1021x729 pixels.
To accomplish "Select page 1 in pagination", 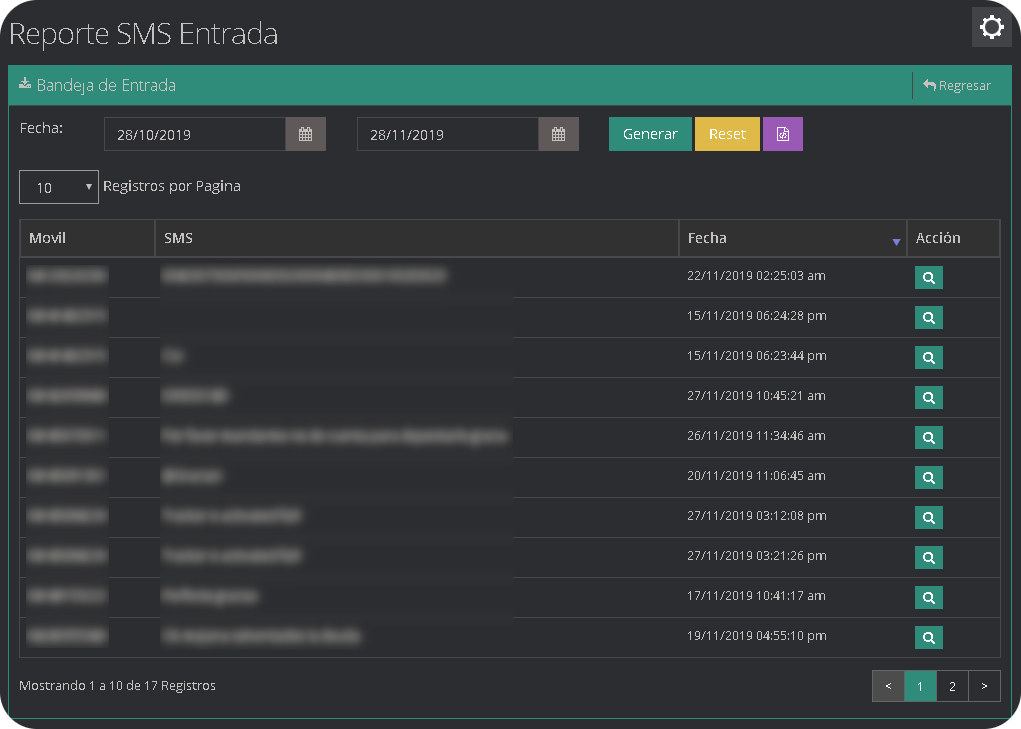I will click(920, 686).
